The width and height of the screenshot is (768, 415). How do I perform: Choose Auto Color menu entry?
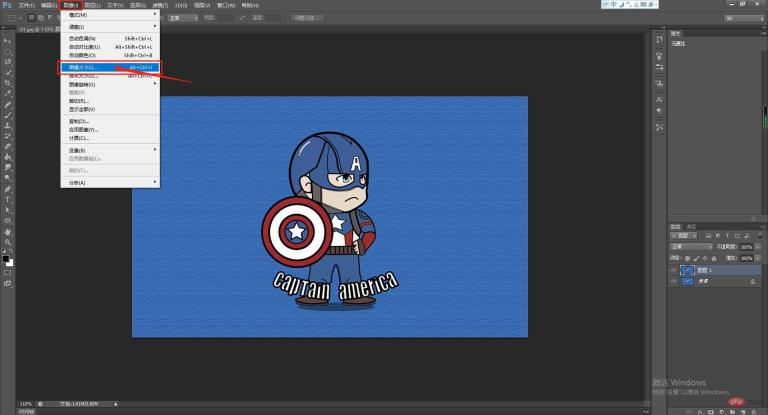(80, 54)
